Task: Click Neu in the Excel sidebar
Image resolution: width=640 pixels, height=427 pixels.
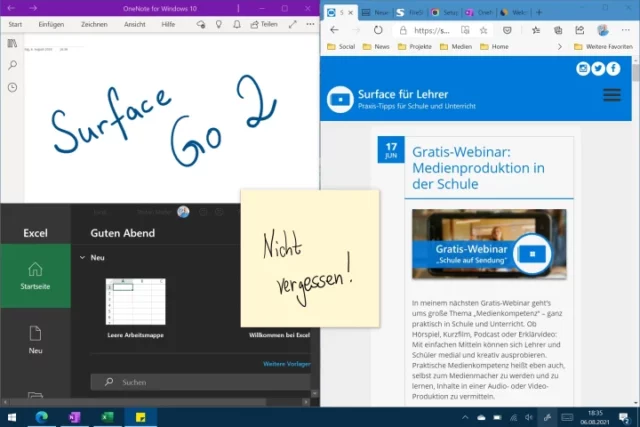Action: [x=36, y=340]
